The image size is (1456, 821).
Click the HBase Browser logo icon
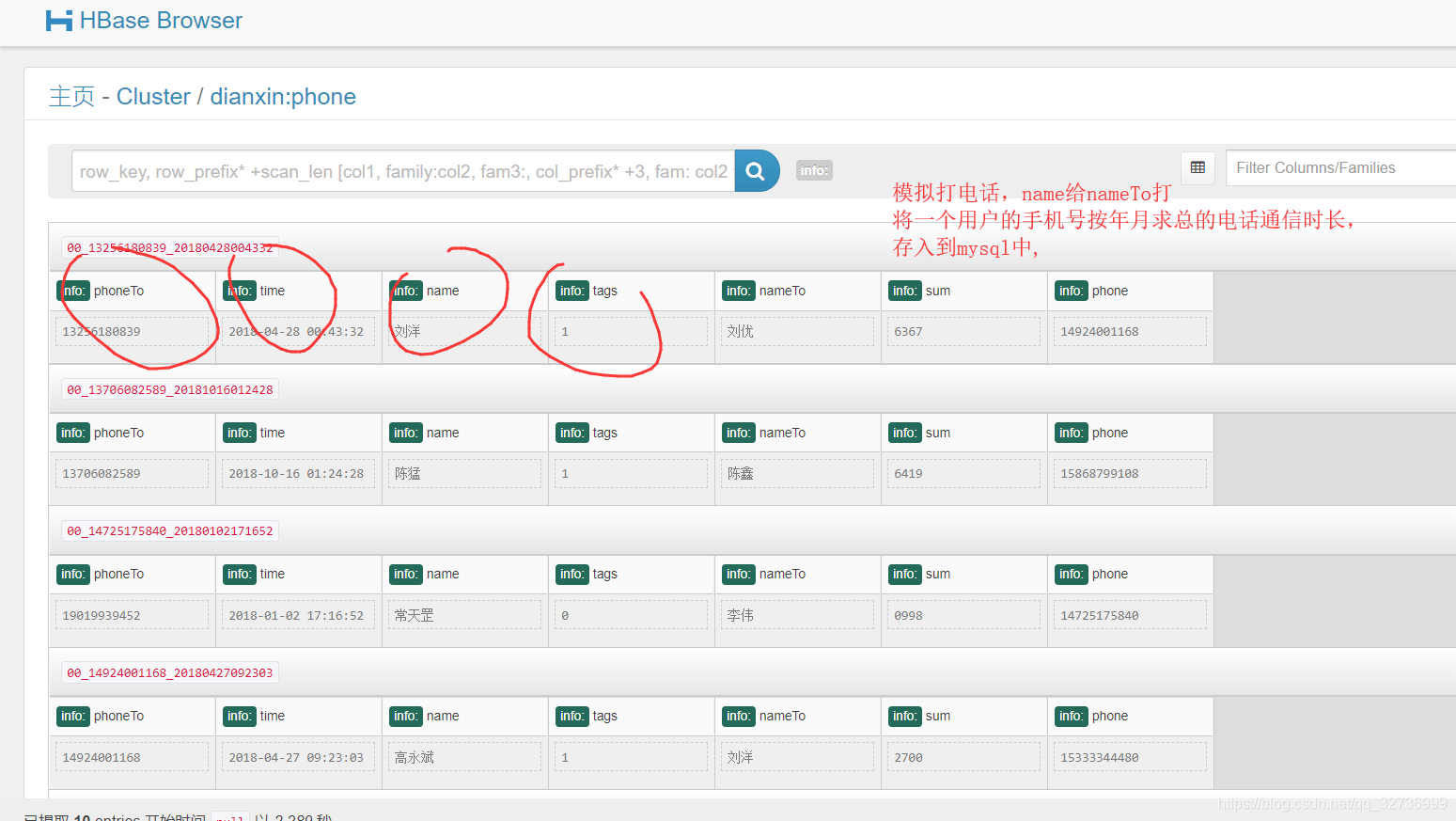[x=59, y=21]
